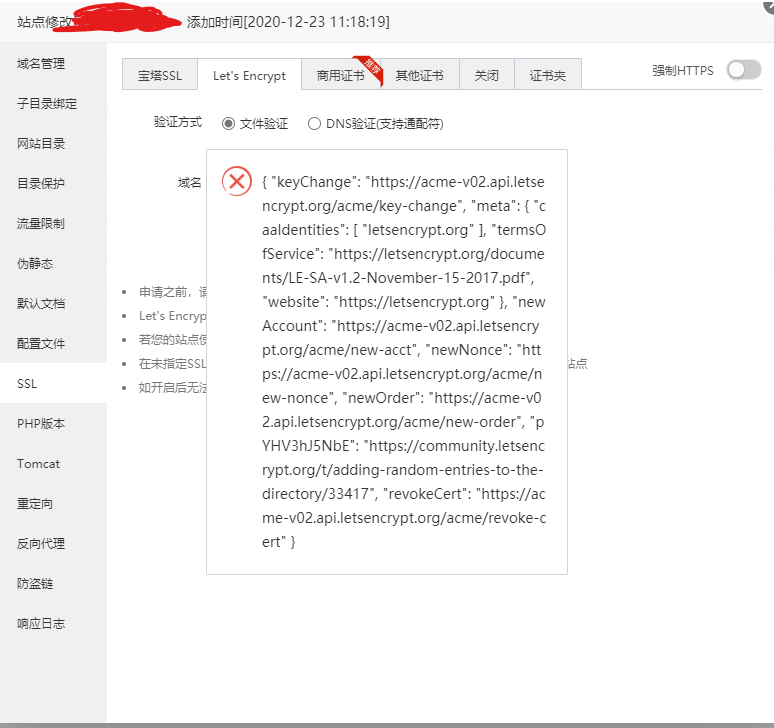Close the site modification dialog
The height and width of the screenshot is (728, 774).
pos(769,6)
